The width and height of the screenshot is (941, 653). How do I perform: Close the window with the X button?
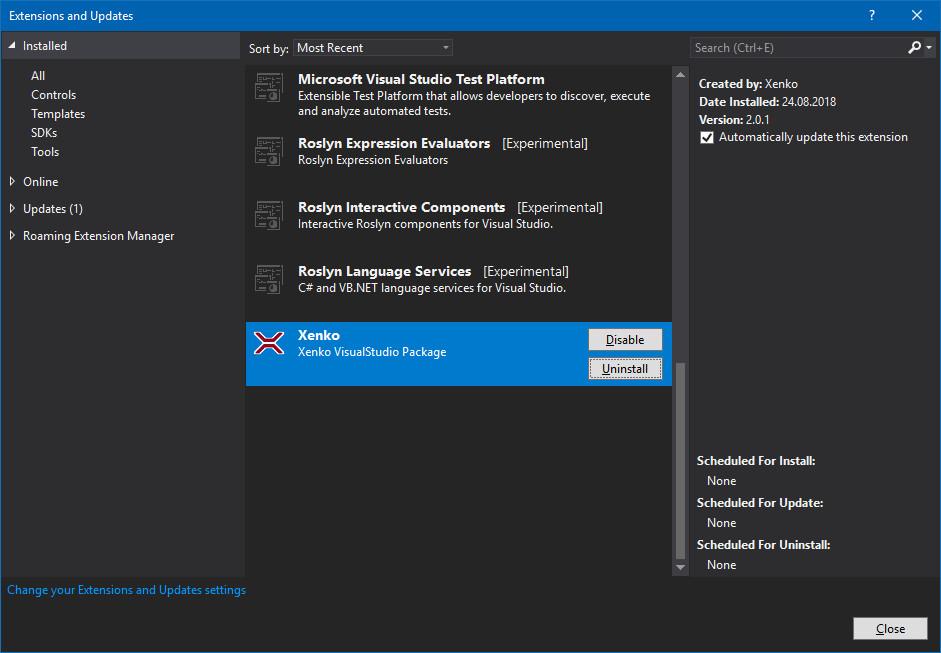[x=916, y=16]
